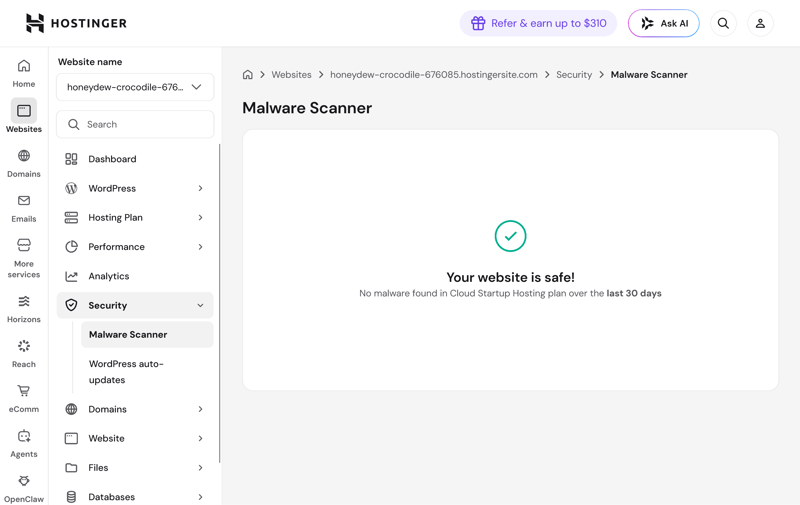The image size is (800, 505).
Task: Click the Security shield icon
Action: tap(71, 305)
